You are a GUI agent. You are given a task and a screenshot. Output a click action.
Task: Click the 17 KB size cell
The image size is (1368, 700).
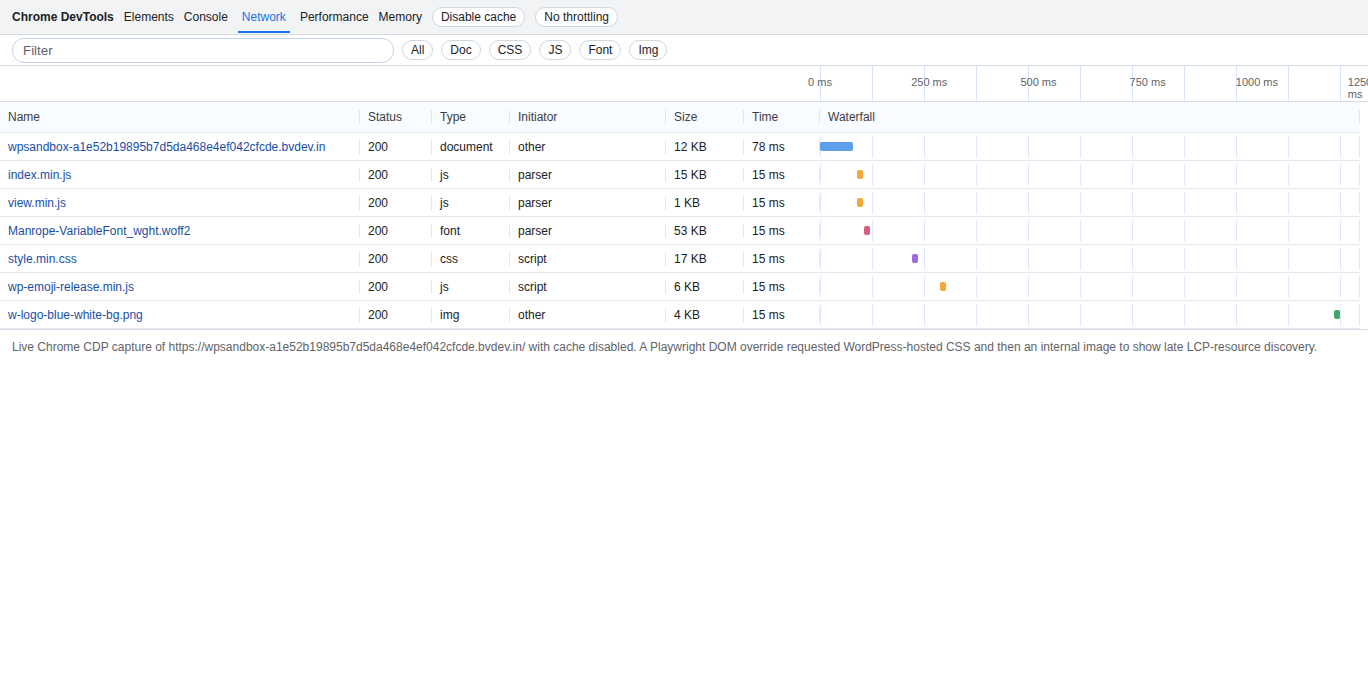[x=690, y=259]
